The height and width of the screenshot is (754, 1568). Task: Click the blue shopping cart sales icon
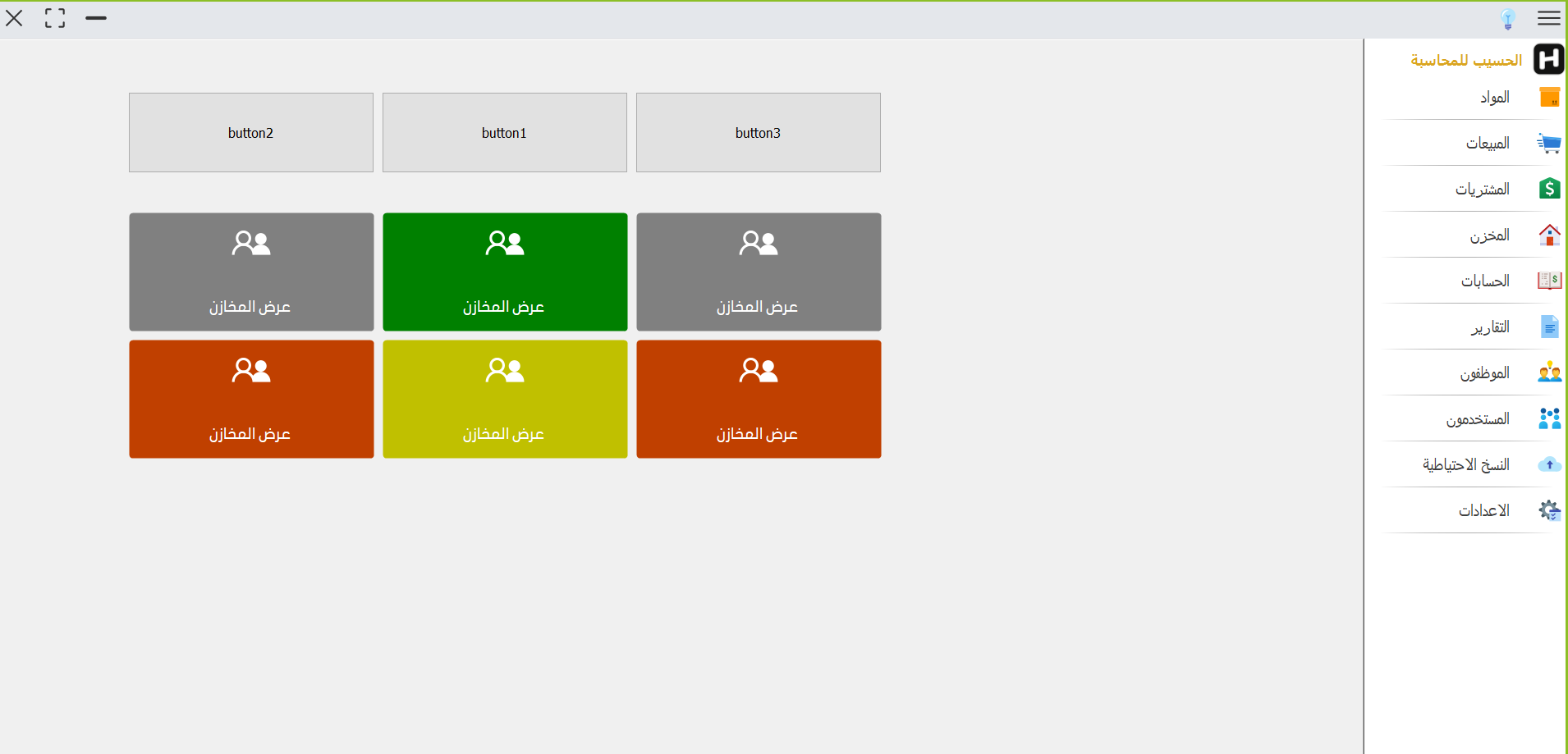[x=1549, y=143]
